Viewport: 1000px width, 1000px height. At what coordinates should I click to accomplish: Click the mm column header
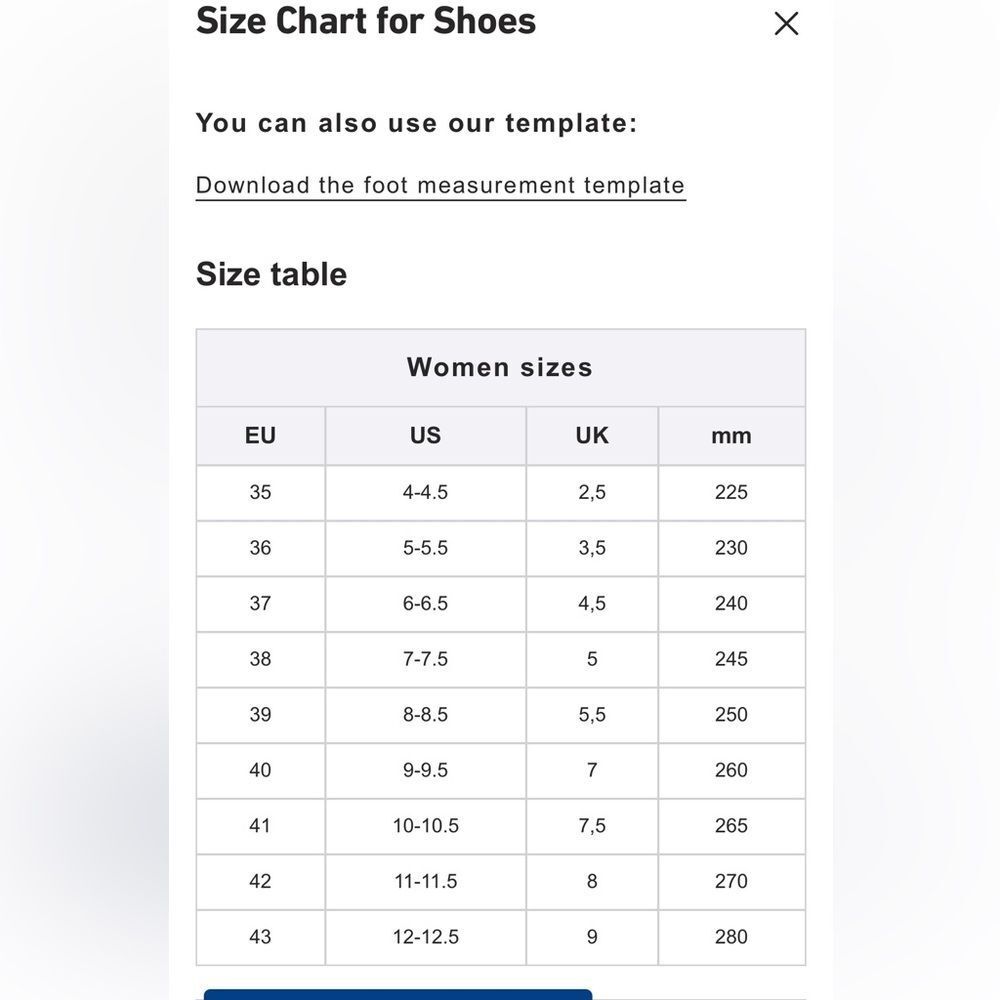732,436
